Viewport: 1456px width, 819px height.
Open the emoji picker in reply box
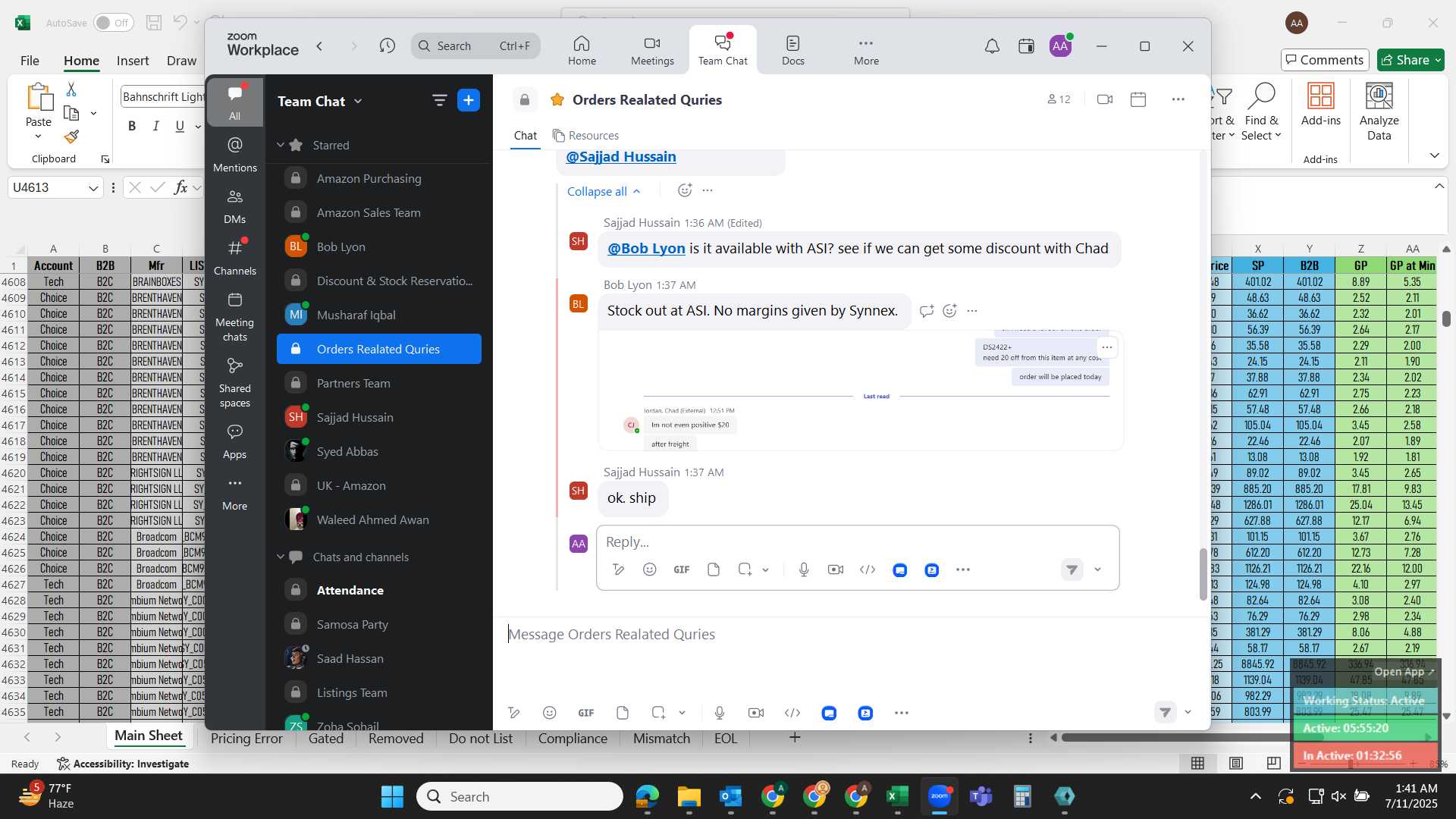point(650,570)
